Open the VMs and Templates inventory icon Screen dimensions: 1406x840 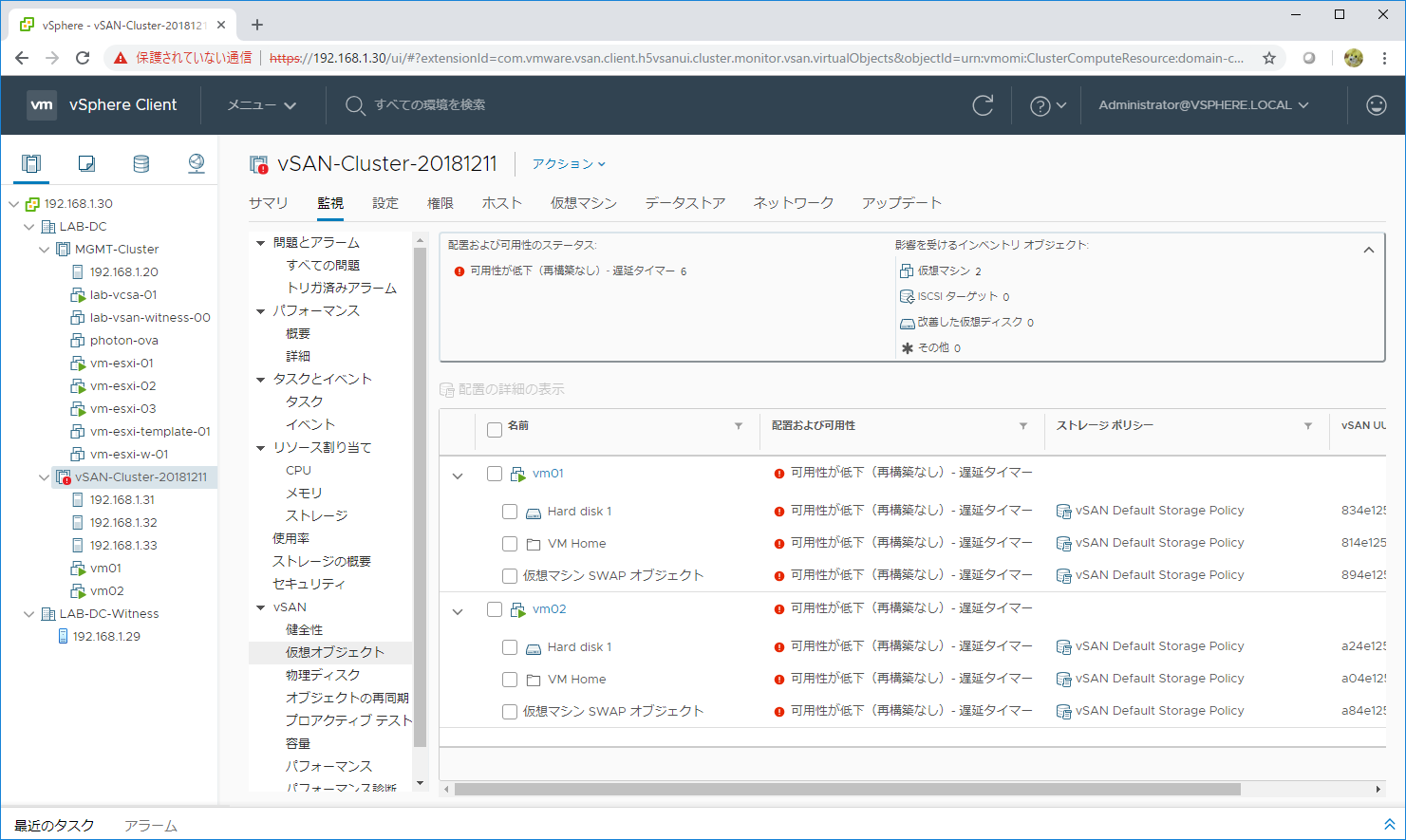[86, 163]
